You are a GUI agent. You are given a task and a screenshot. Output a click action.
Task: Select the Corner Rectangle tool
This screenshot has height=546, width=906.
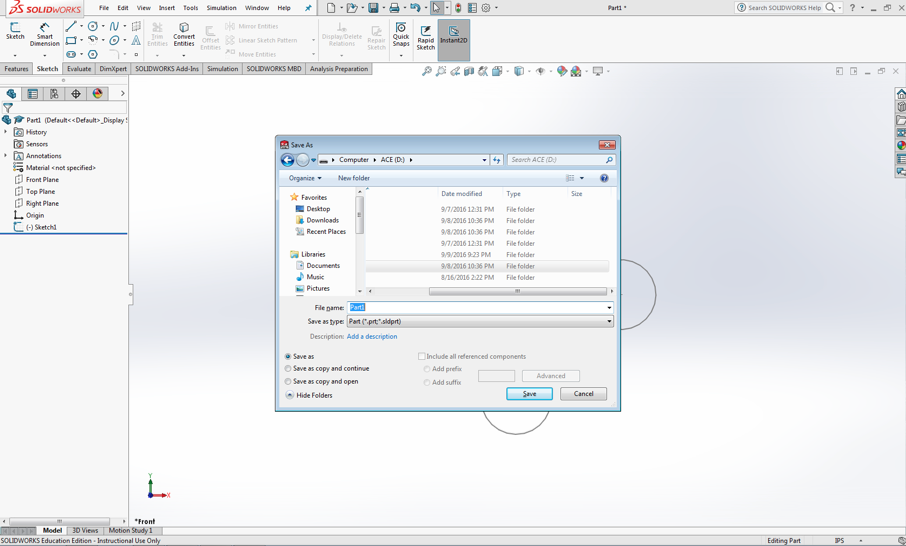[71, 40]
